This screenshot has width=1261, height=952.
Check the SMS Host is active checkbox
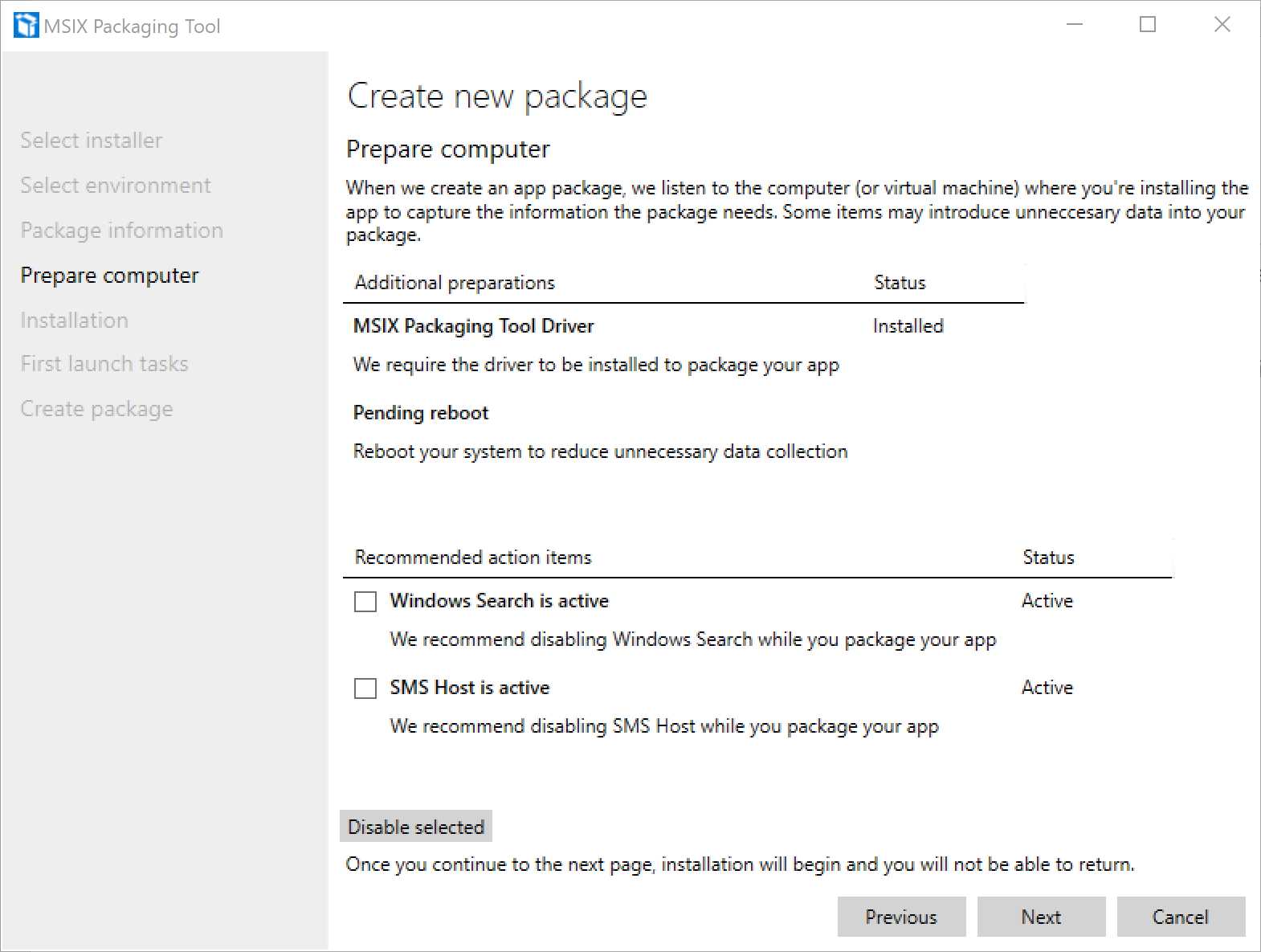coord(365,688)
